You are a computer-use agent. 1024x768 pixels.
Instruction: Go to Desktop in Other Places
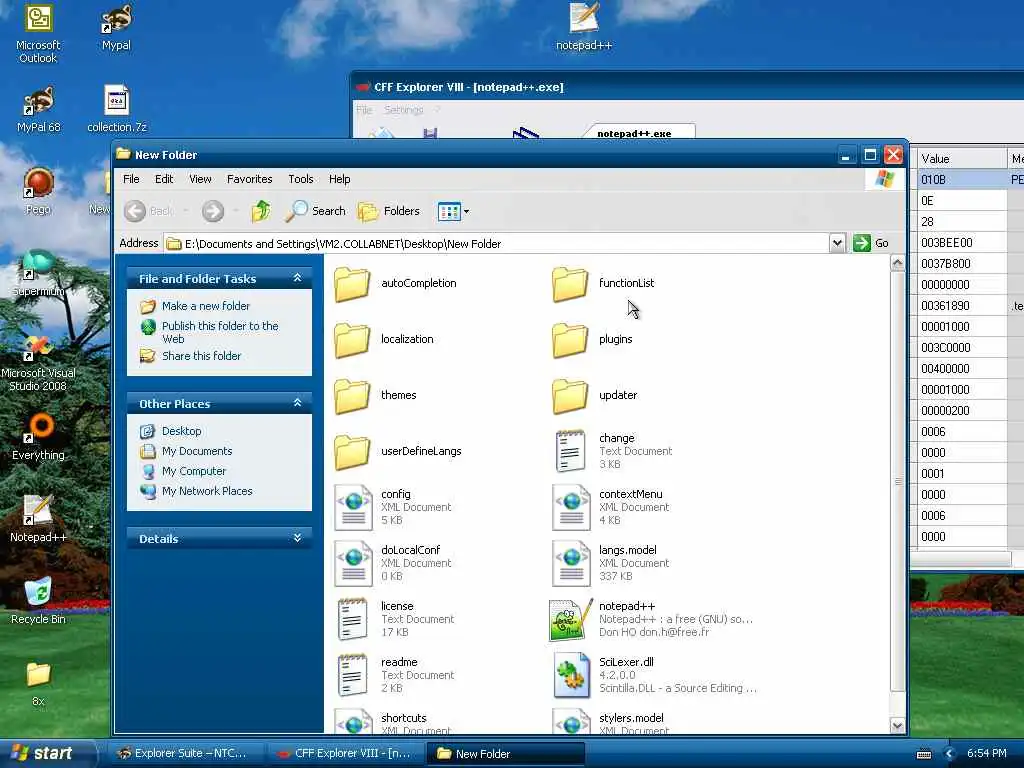[182, 431]
